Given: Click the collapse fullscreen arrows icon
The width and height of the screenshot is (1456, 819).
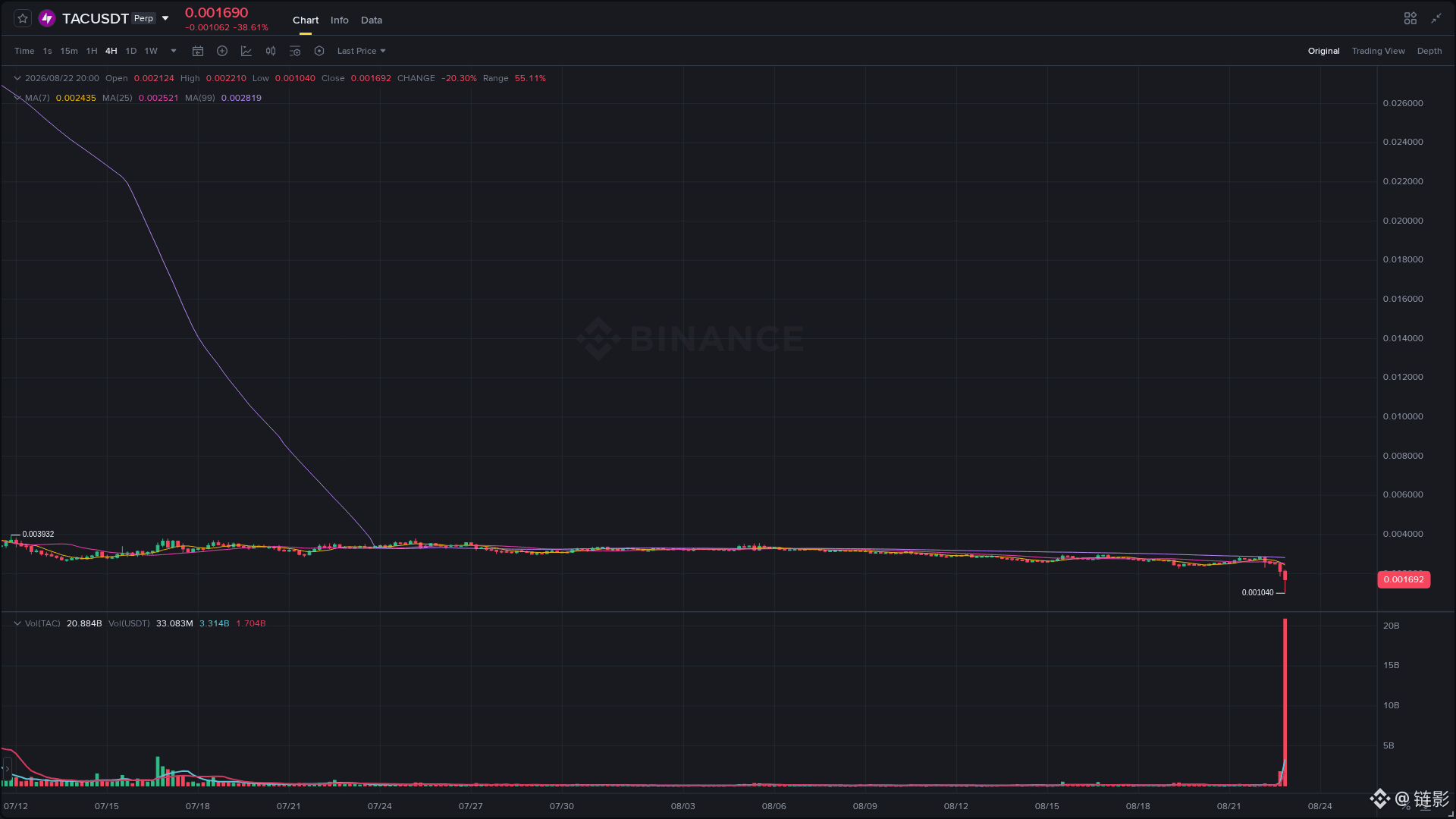Looking at the screenshot, I should (1436, 18).
